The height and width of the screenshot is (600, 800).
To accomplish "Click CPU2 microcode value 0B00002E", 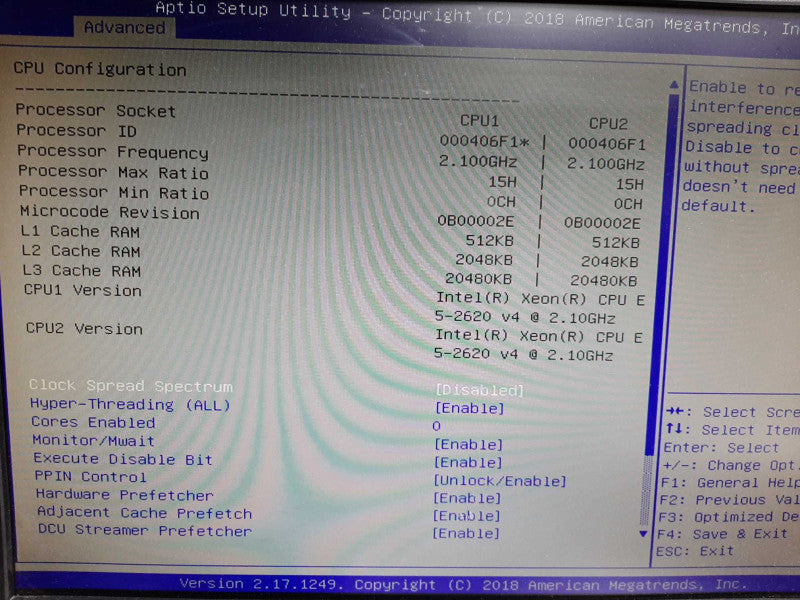I will click(x=602, y=223).
